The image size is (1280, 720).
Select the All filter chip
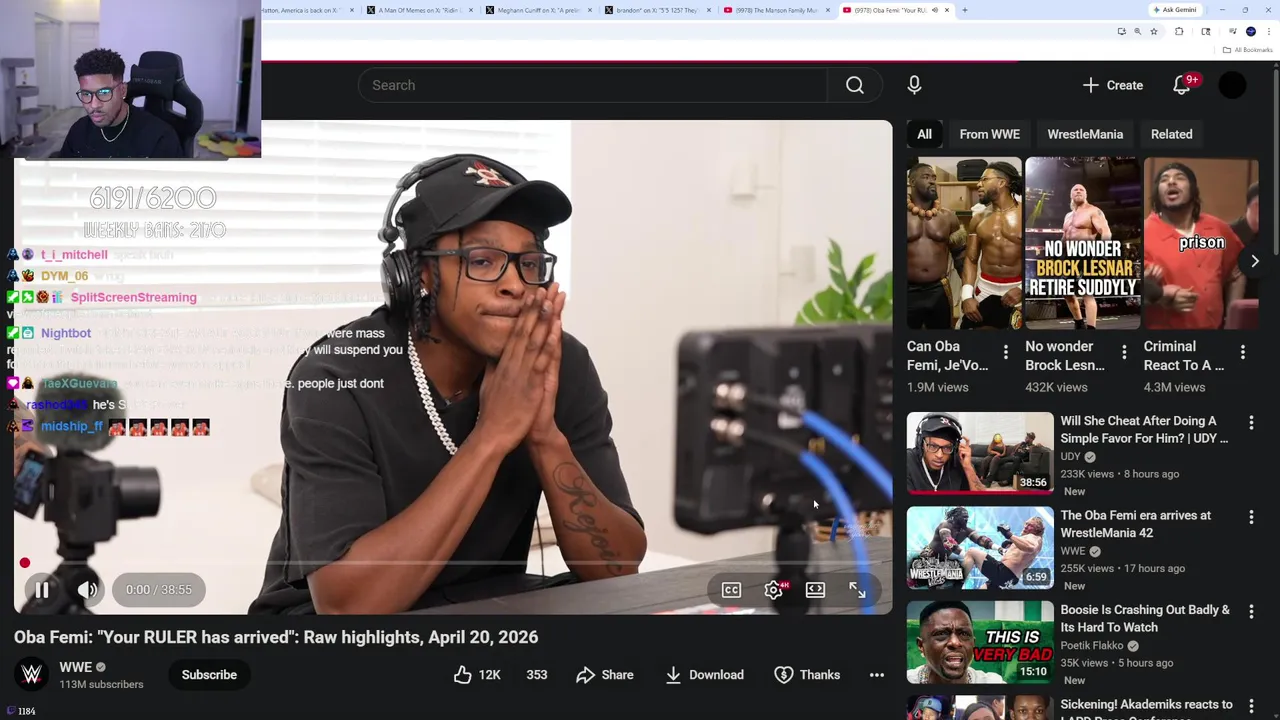924,134
